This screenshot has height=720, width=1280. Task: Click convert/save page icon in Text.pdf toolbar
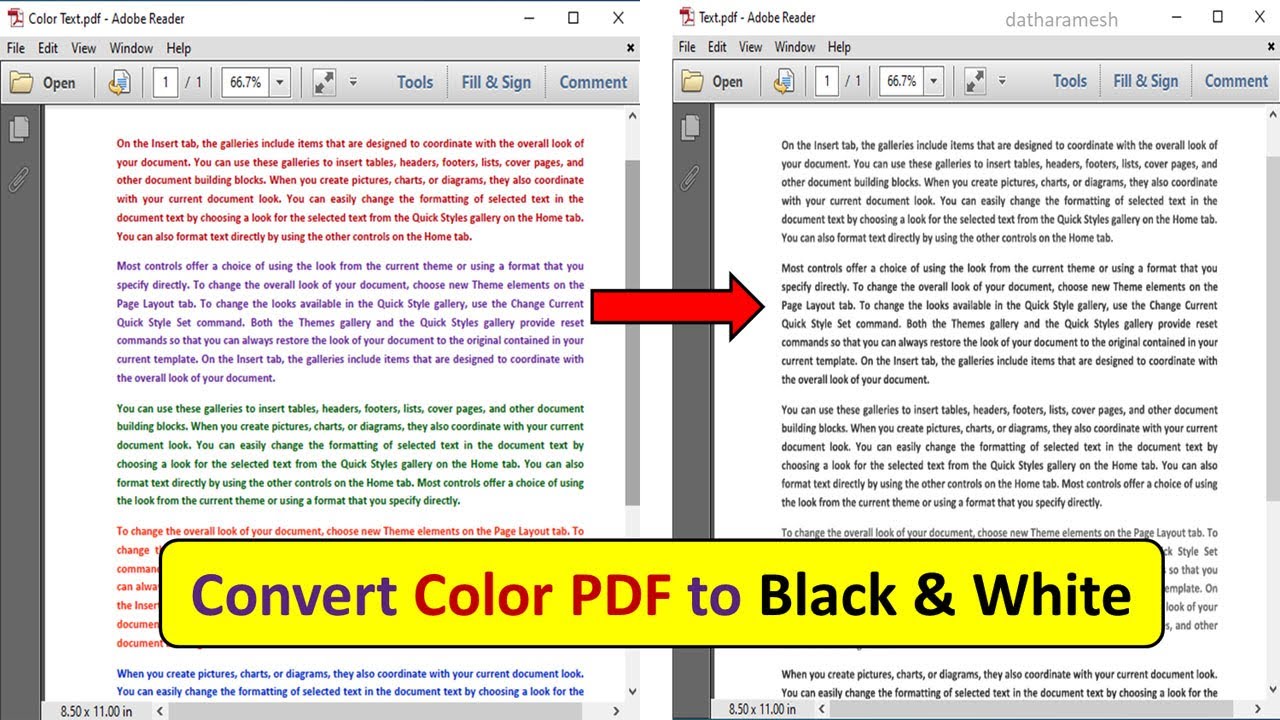(784, 82)
